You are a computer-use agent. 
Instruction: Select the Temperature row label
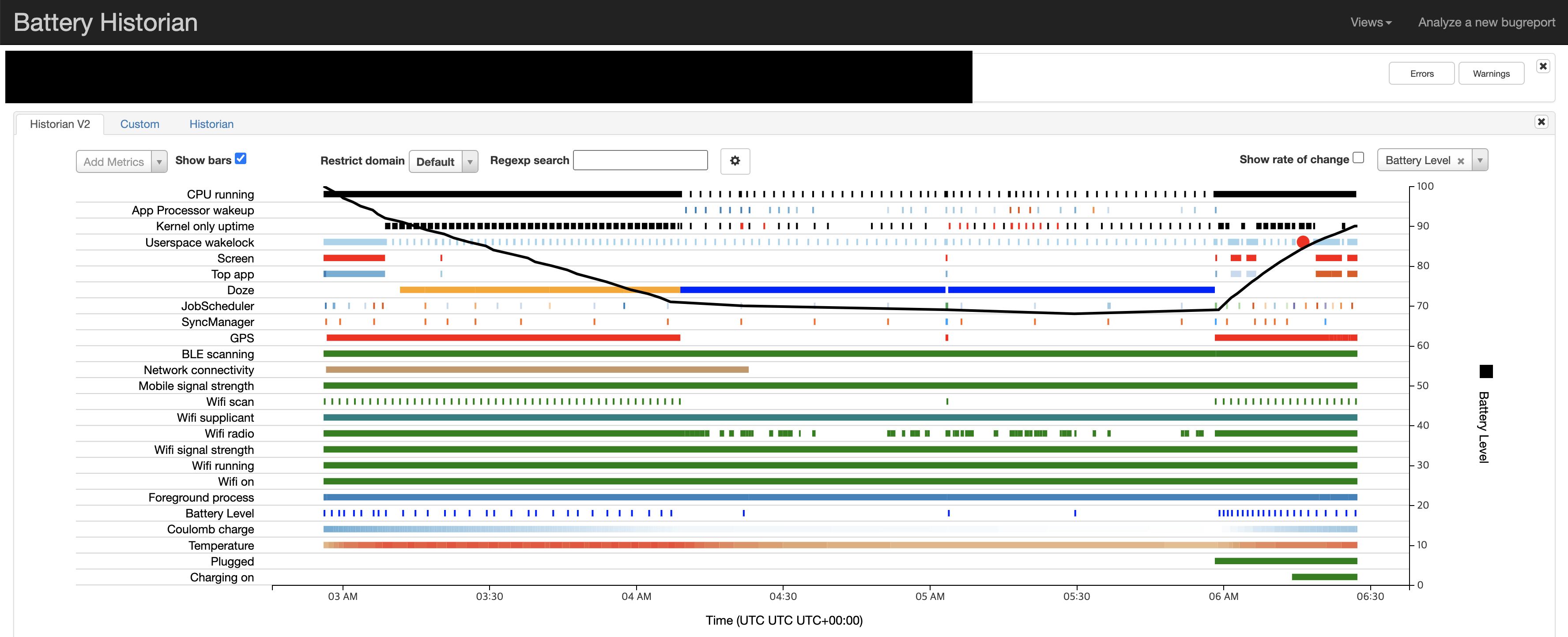click(x=221, y=546)
